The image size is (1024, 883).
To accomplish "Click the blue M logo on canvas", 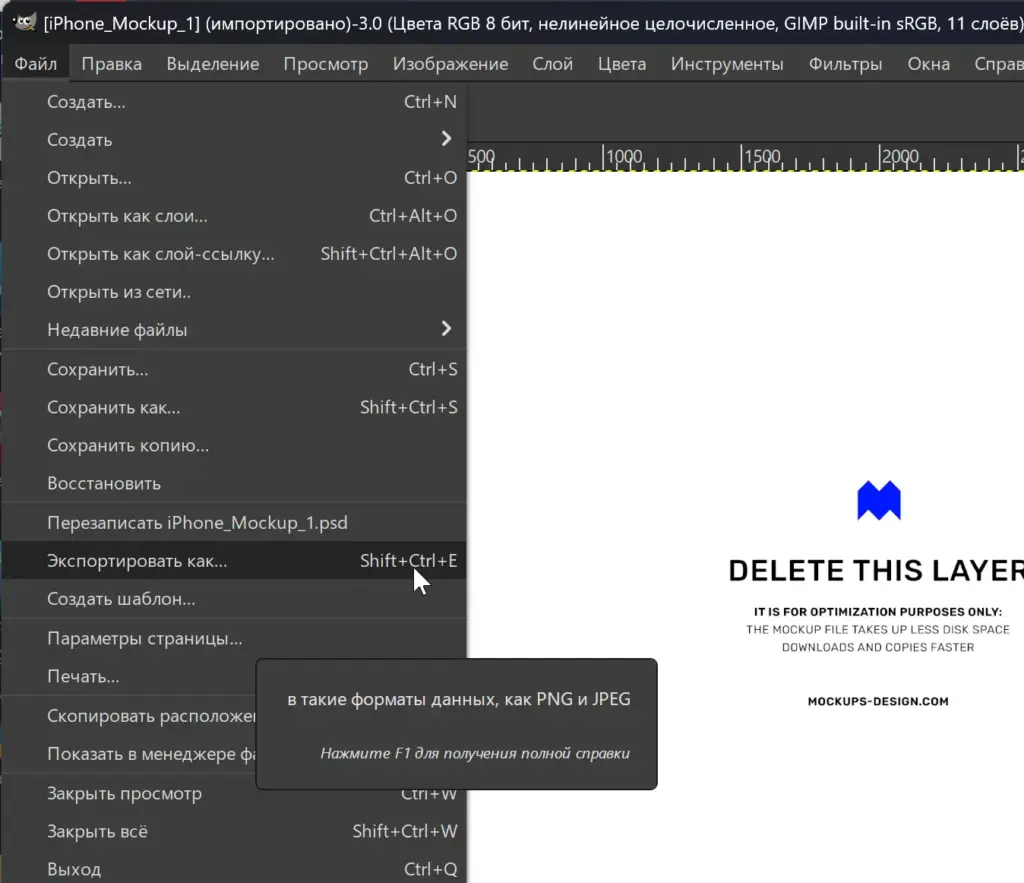I will point(879,500).
